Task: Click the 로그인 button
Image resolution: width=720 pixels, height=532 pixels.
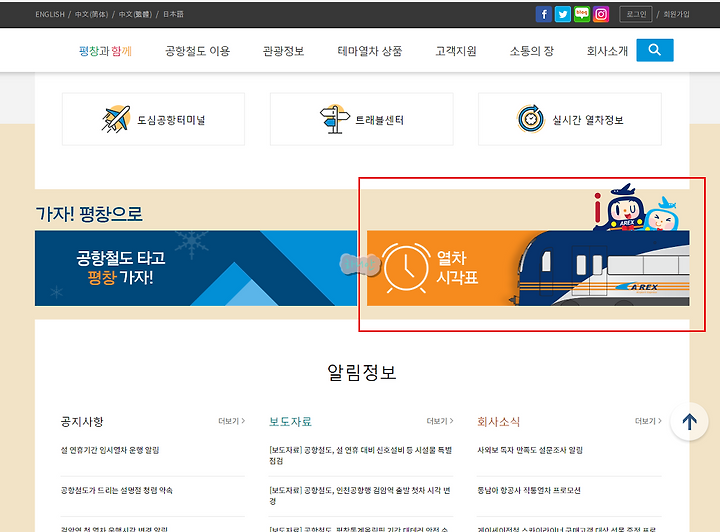Action: tap(636, 14)
